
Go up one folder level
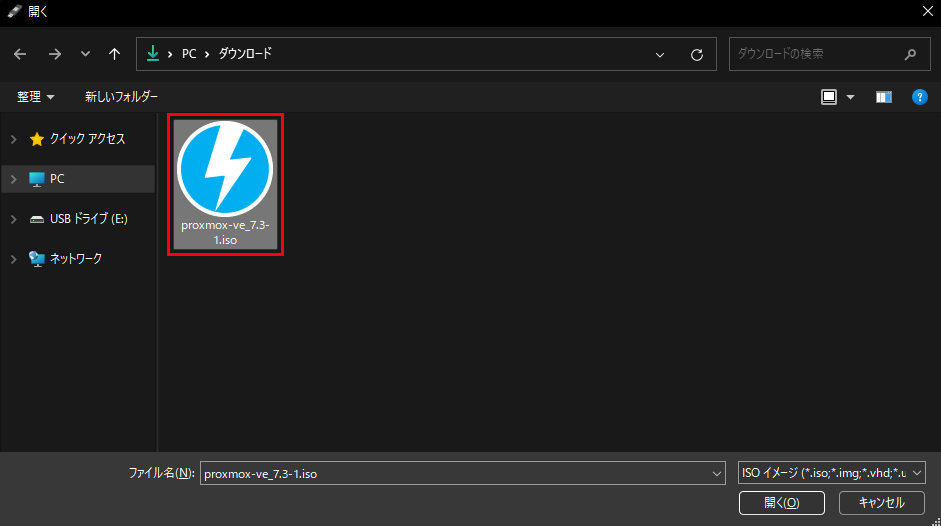tap(114, 54)
